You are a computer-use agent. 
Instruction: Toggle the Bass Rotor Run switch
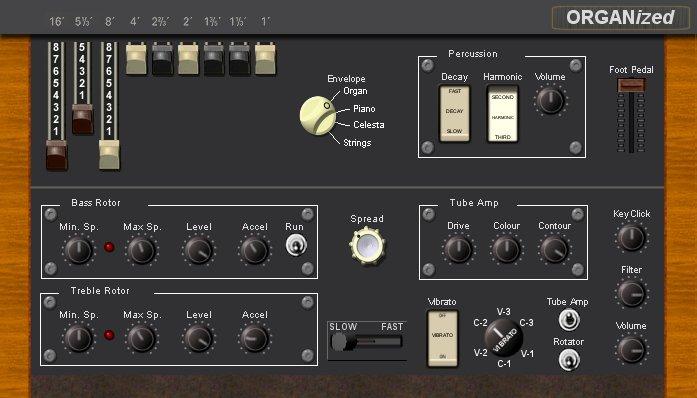point(296,245)
